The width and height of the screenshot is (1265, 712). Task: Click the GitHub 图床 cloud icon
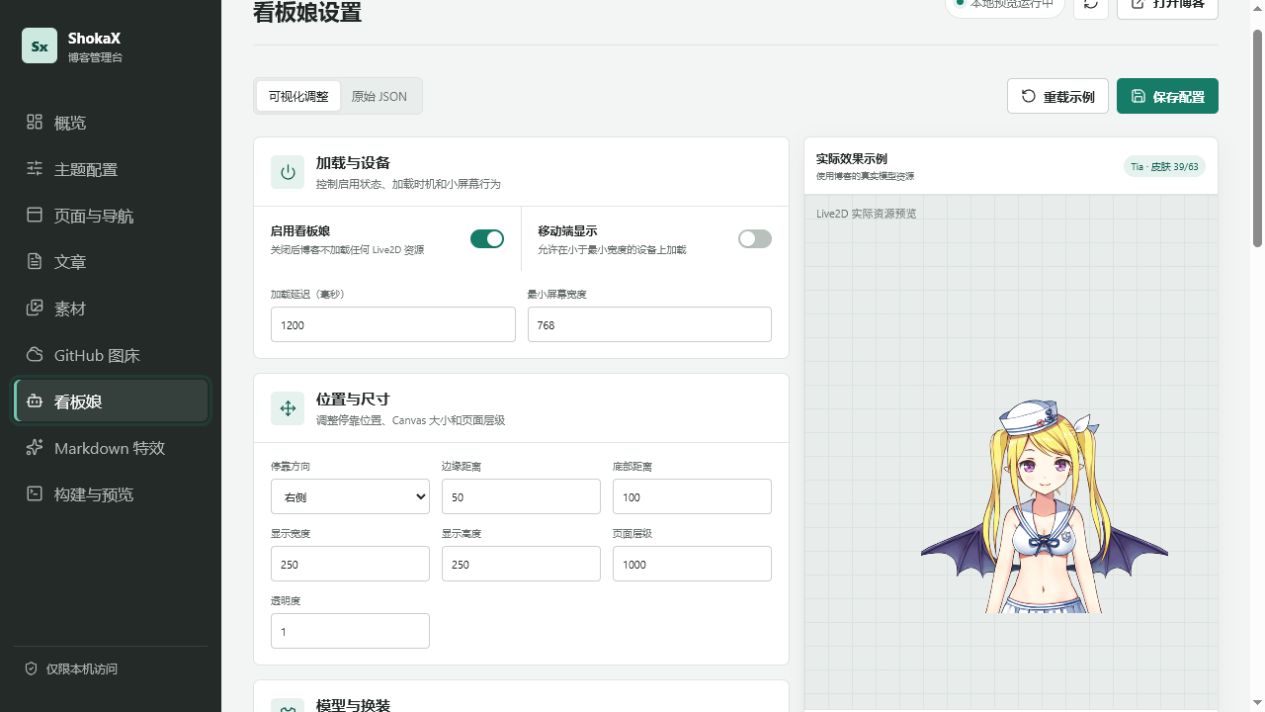pyautogui.click(x=35, y=355)
